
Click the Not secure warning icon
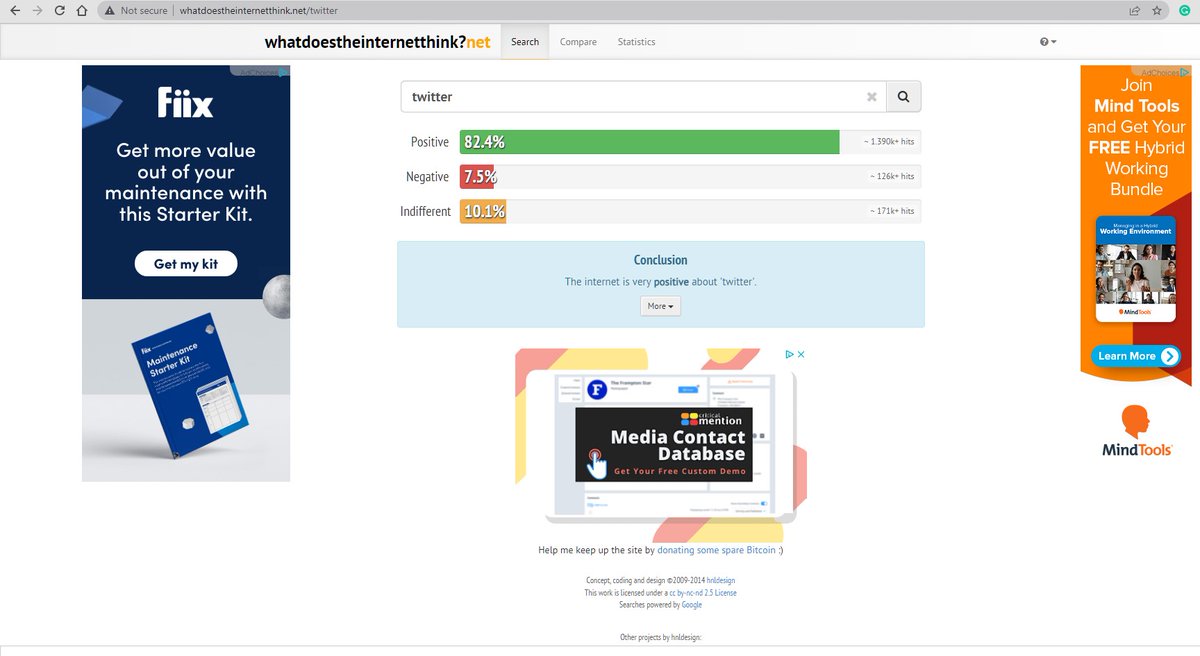(x=109, y=11)
